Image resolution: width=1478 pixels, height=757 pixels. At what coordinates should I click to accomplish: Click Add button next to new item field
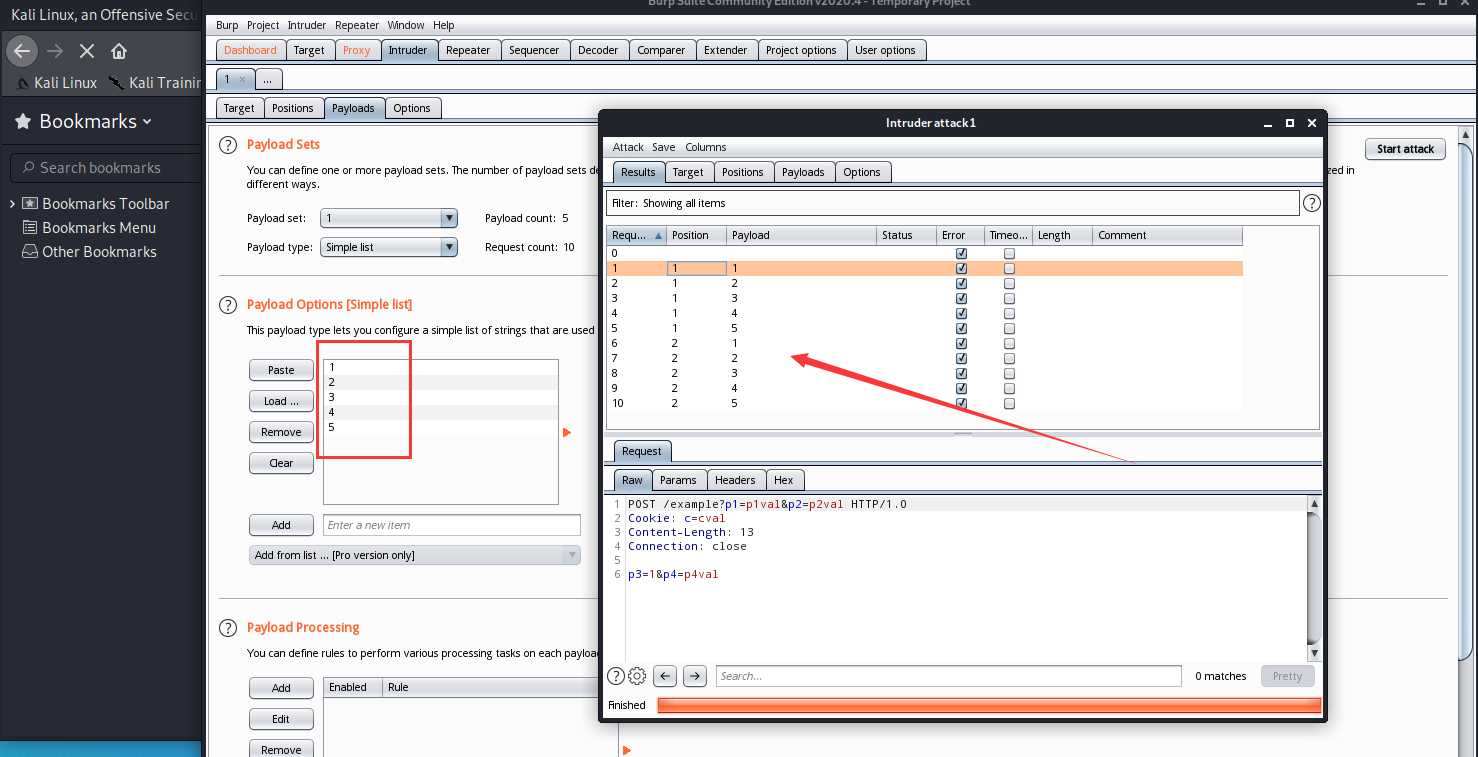click(281, 525)
